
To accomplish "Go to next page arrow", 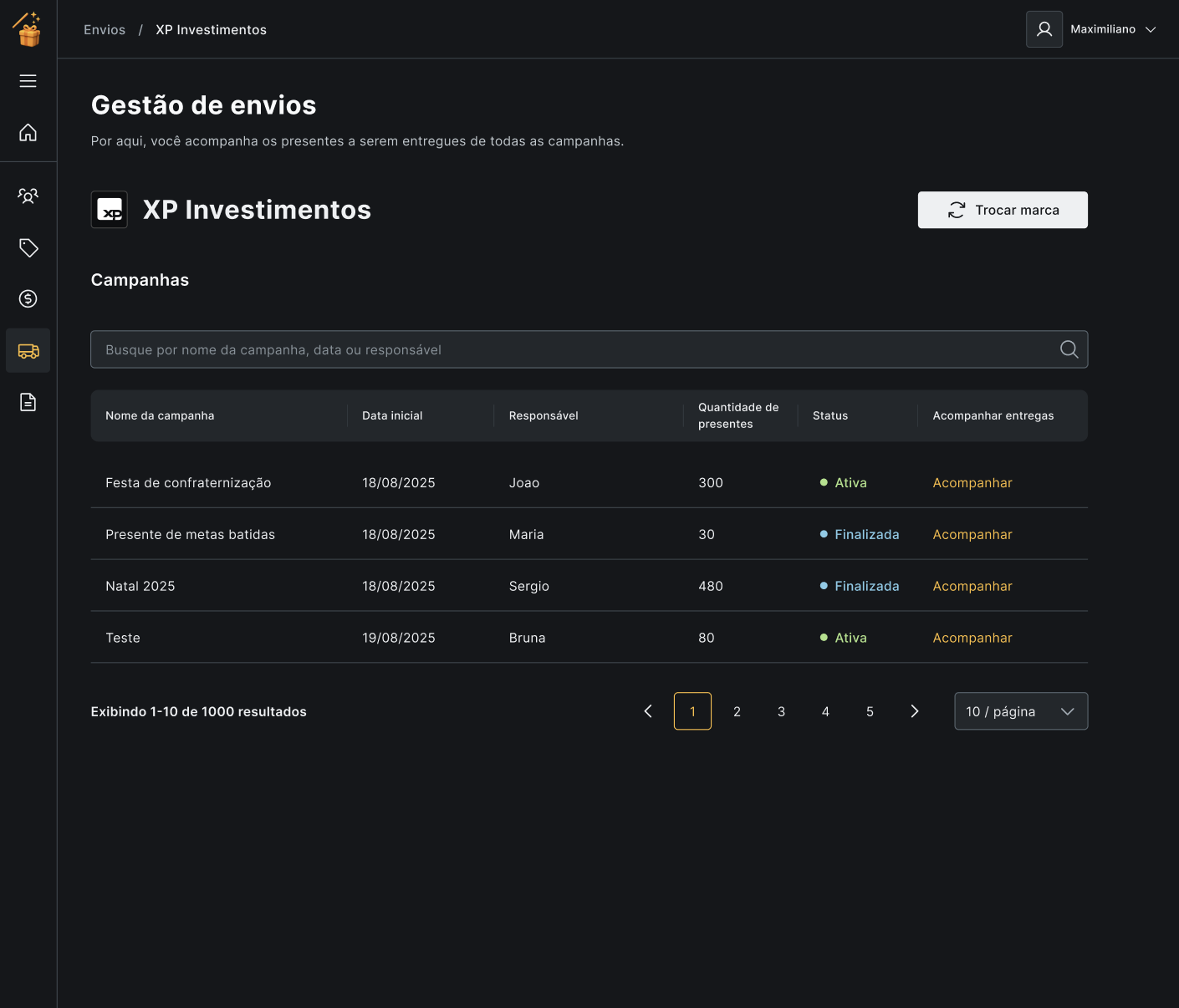I will [x=914, y=711].
